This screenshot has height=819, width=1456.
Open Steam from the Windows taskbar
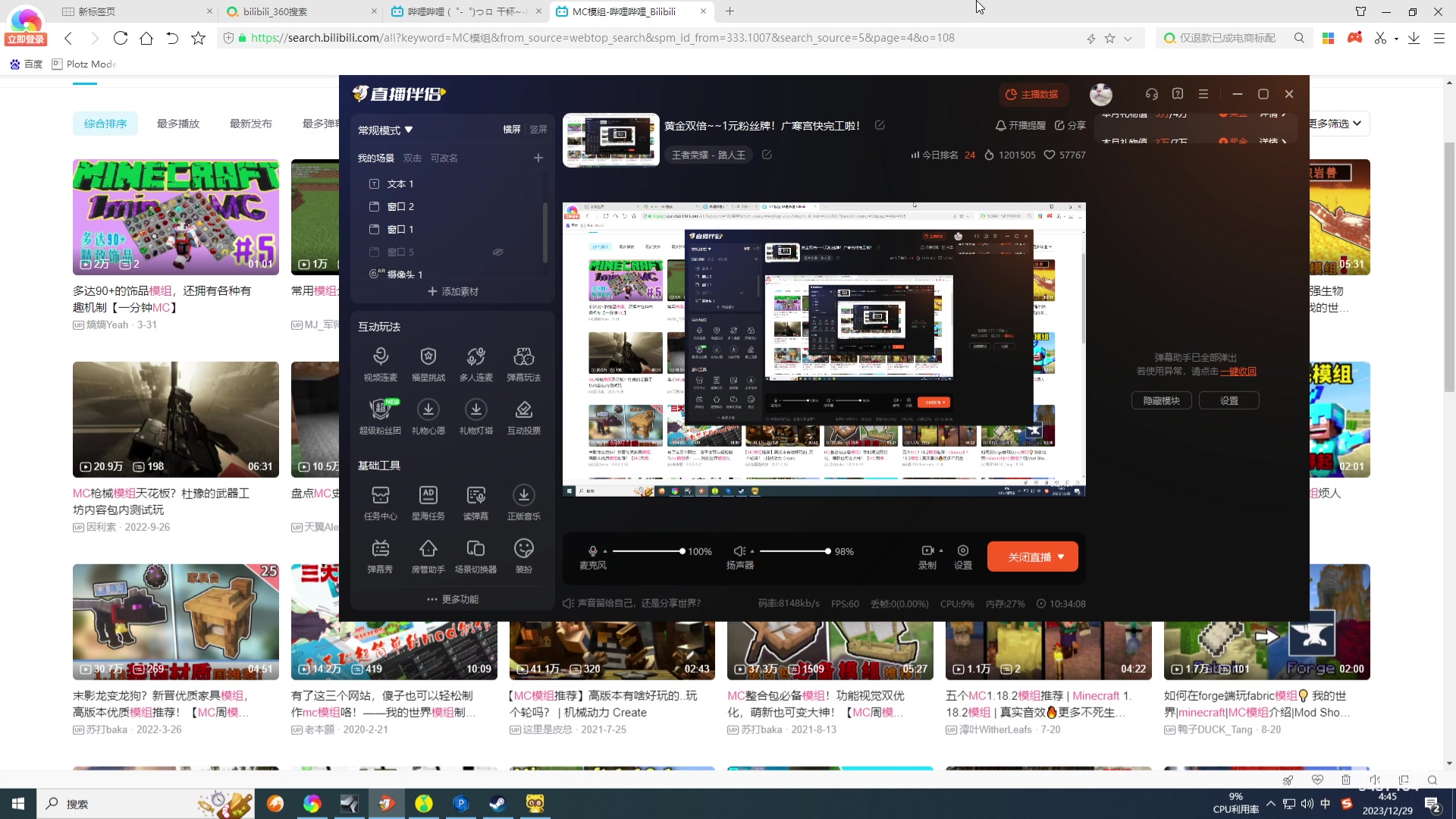coord(497,804)
